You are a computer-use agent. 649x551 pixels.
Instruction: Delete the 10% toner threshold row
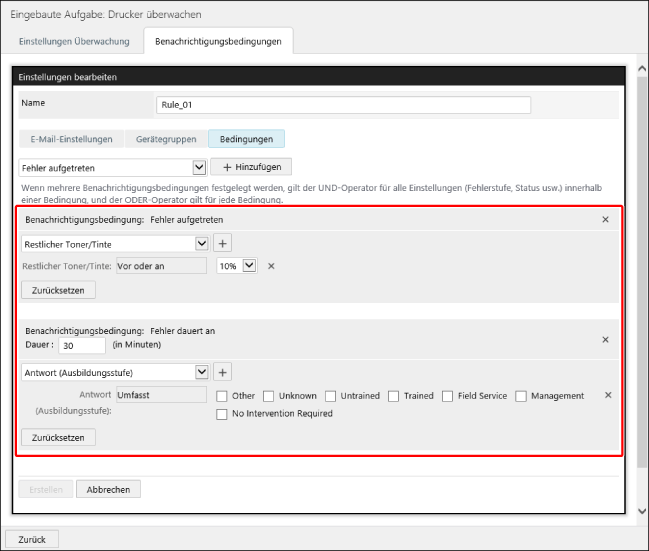pos(271,266)
